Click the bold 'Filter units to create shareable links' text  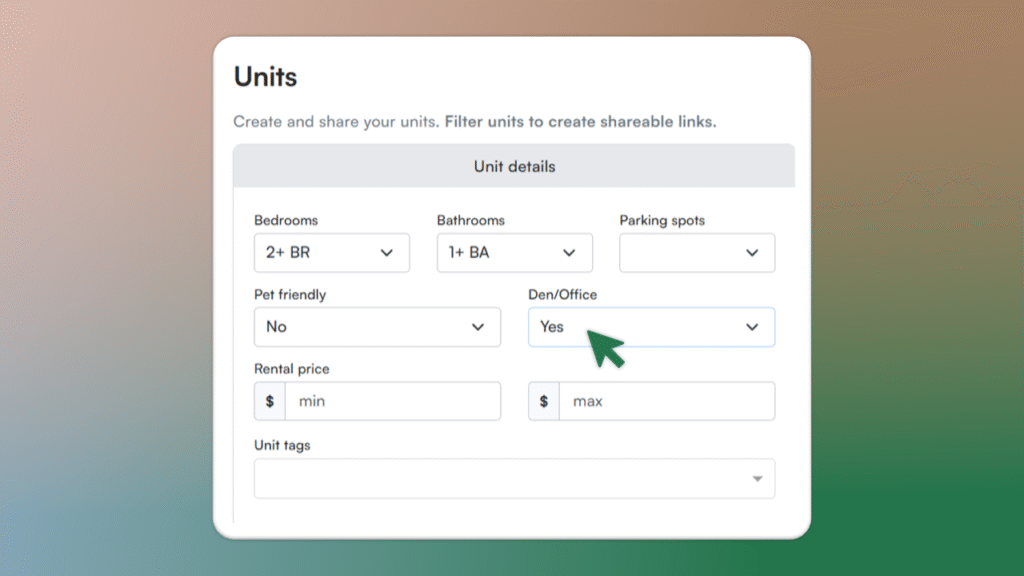click(x=580, y=122)
